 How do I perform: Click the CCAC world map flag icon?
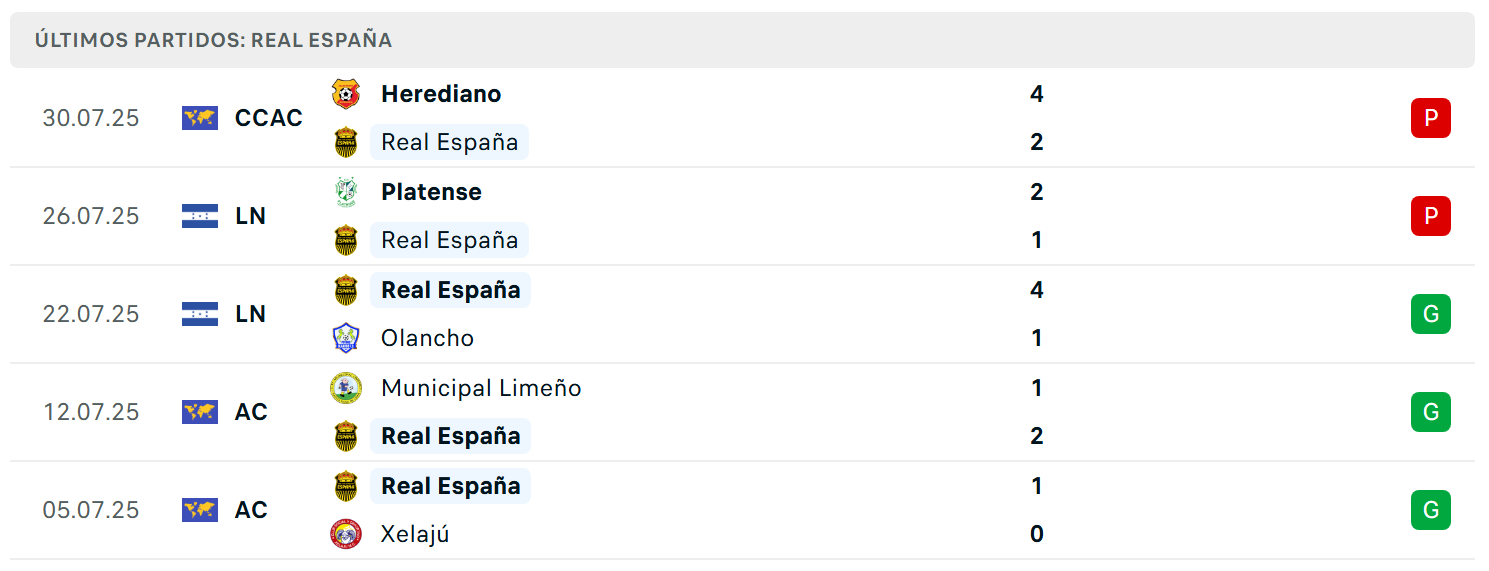[x=200, y=118]
